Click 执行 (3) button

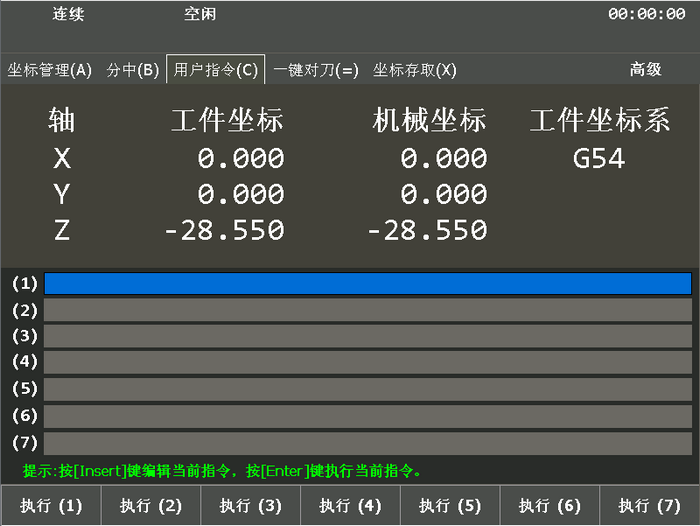(x=250, y=506)
